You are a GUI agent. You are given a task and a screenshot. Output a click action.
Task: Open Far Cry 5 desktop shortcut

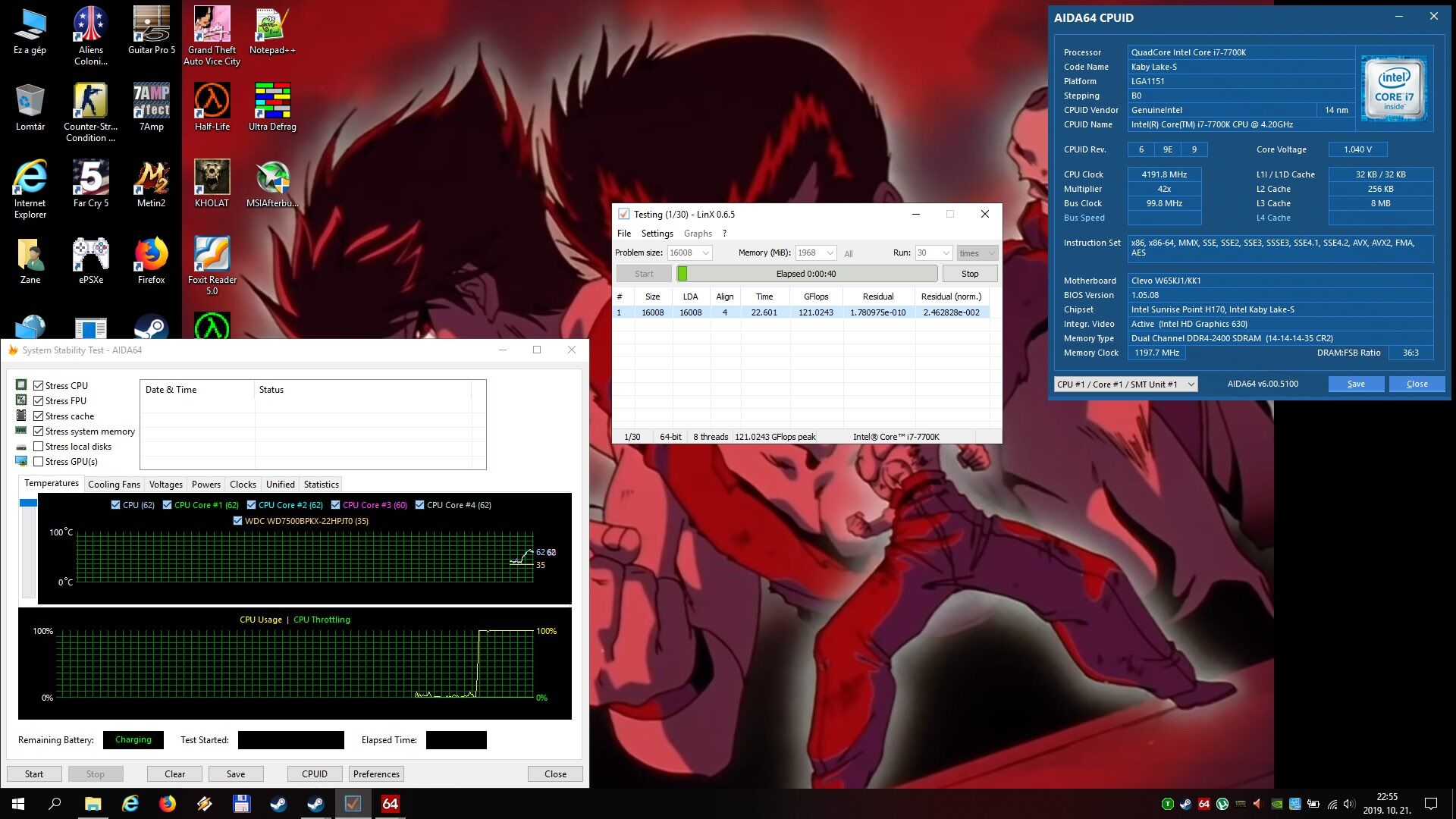point(90,184)
